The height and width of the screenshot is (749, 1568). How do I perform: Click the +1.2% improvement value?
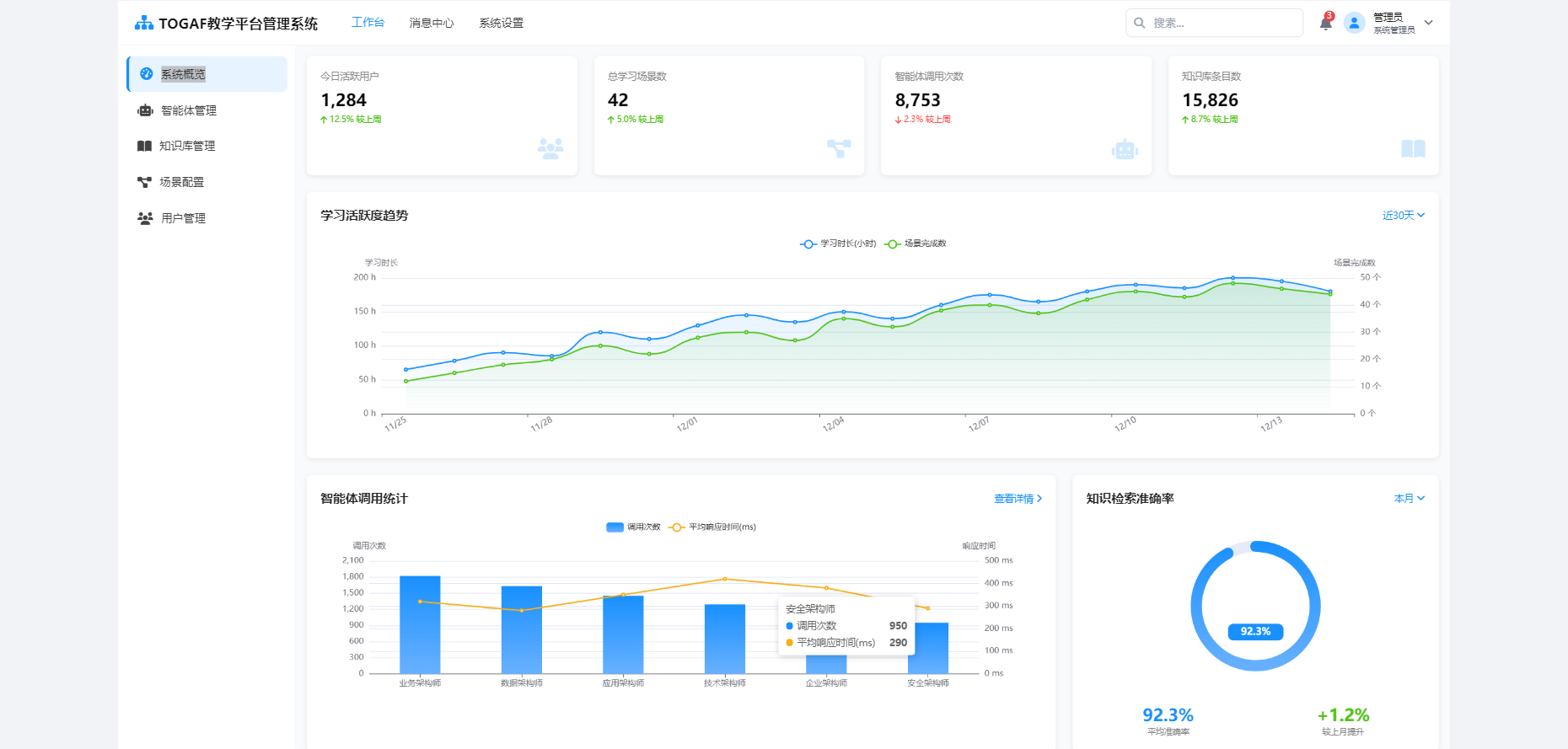click(1343, 715)
